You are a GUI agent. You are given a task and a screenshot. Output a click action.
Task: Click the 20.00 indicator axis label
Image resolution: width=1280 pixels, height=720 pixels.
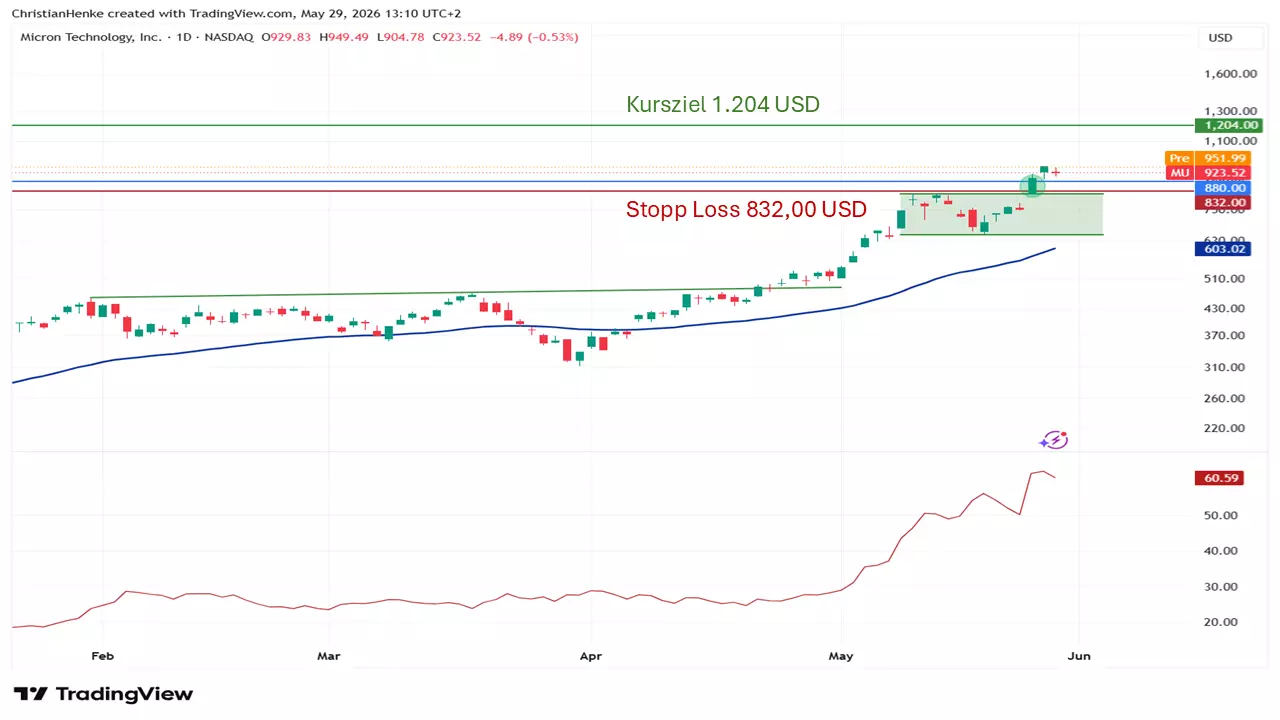(1222, 622)
